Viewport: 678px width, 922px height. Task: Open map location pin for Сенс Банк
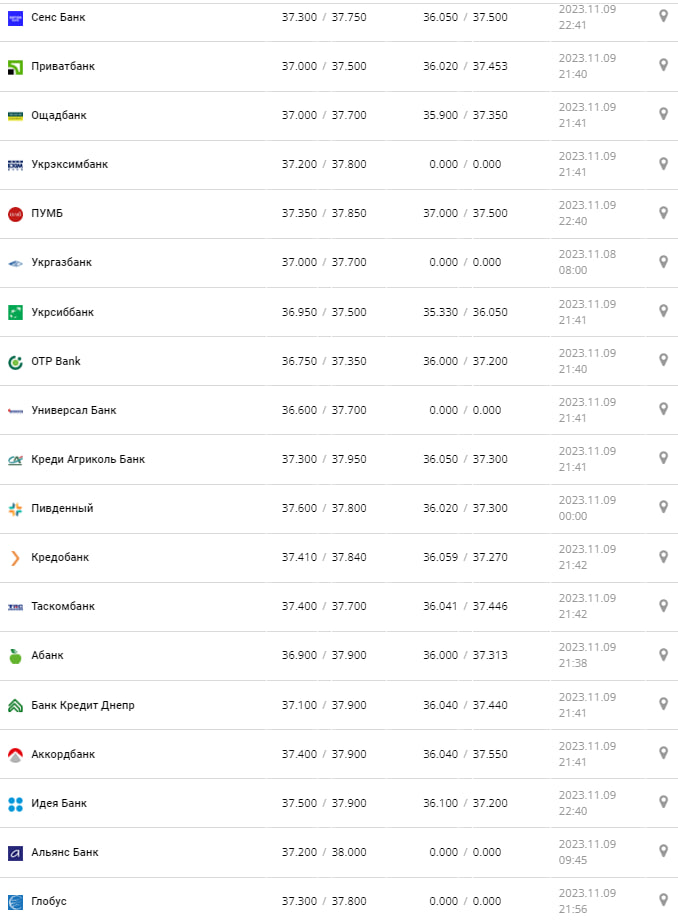point(663,17)
